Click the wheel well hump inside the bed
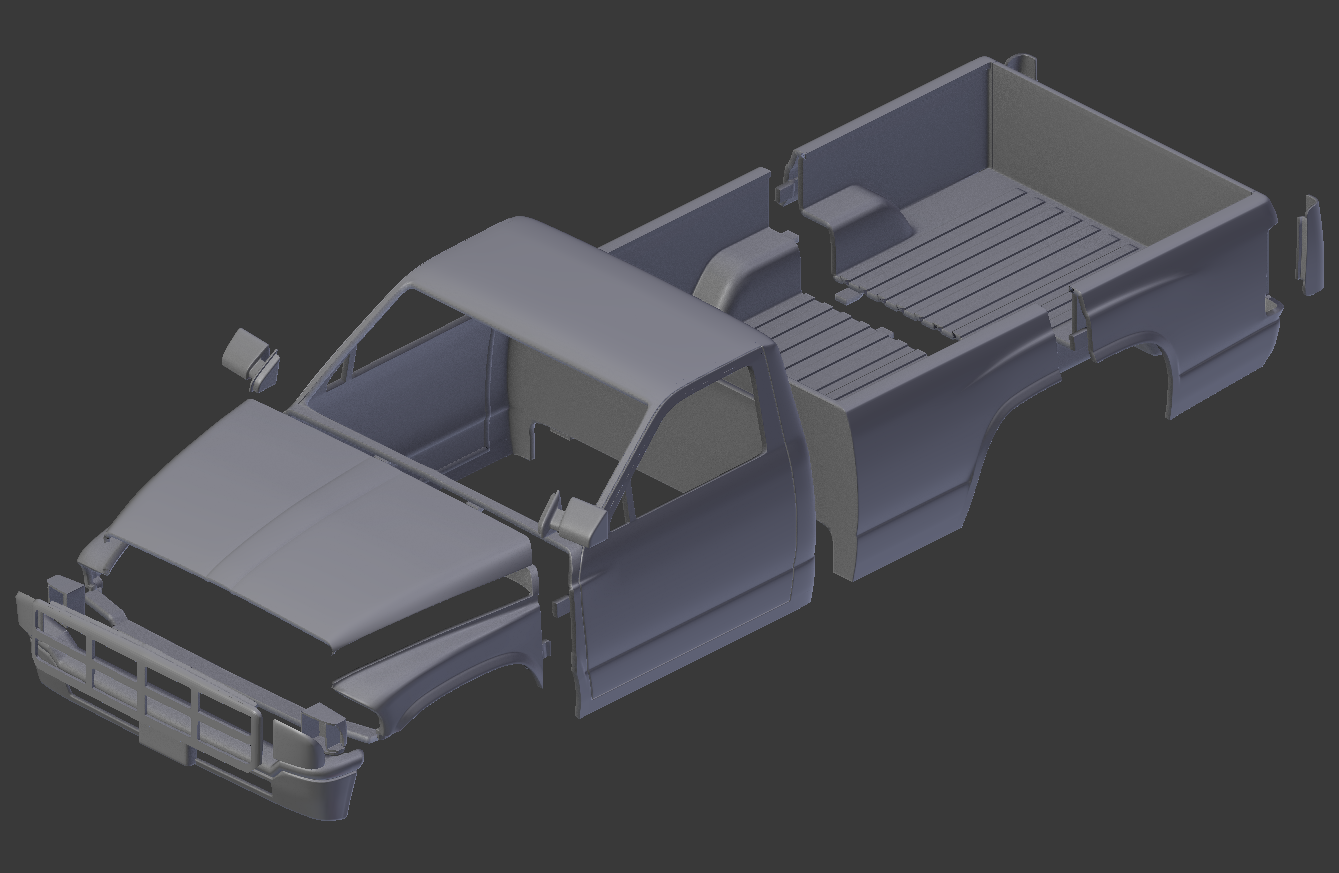 [x=855, y=215]
